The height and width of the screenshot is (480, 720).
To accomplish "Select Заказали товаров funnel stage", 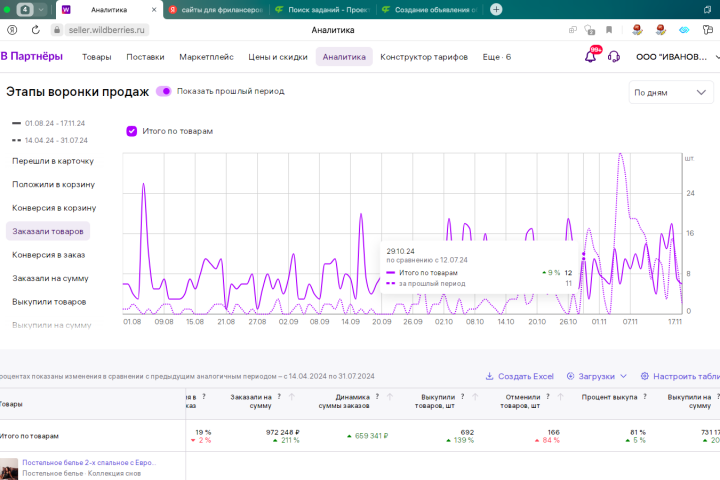I will click(x=48, y=231).
